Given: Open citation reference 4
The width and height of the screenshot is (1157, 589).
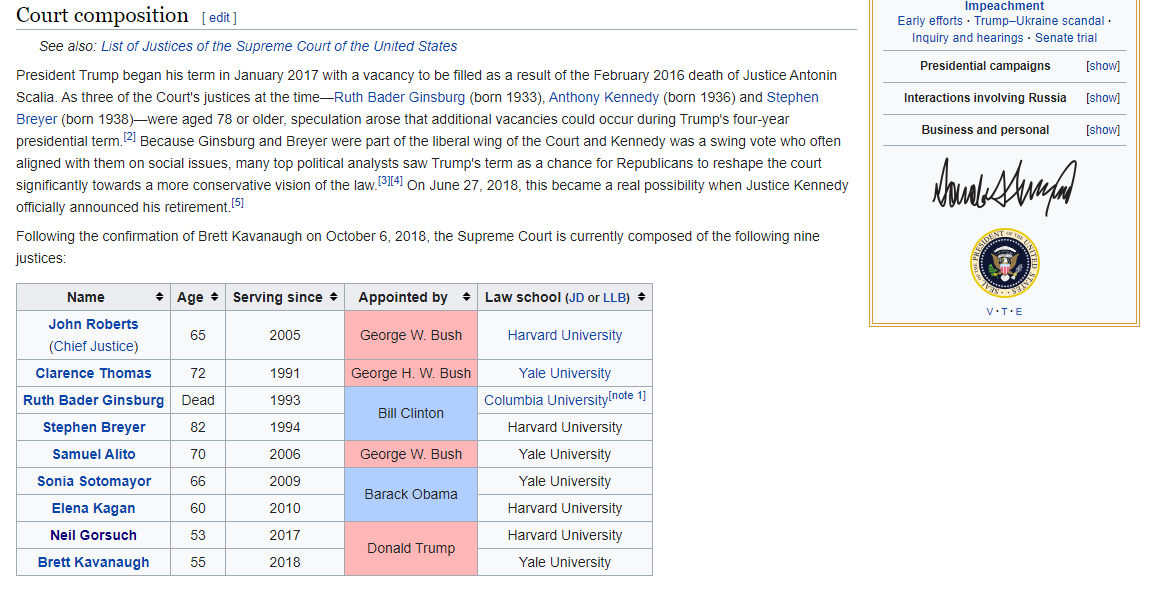Looking at the screenshot, I should (x=396, y=180).
